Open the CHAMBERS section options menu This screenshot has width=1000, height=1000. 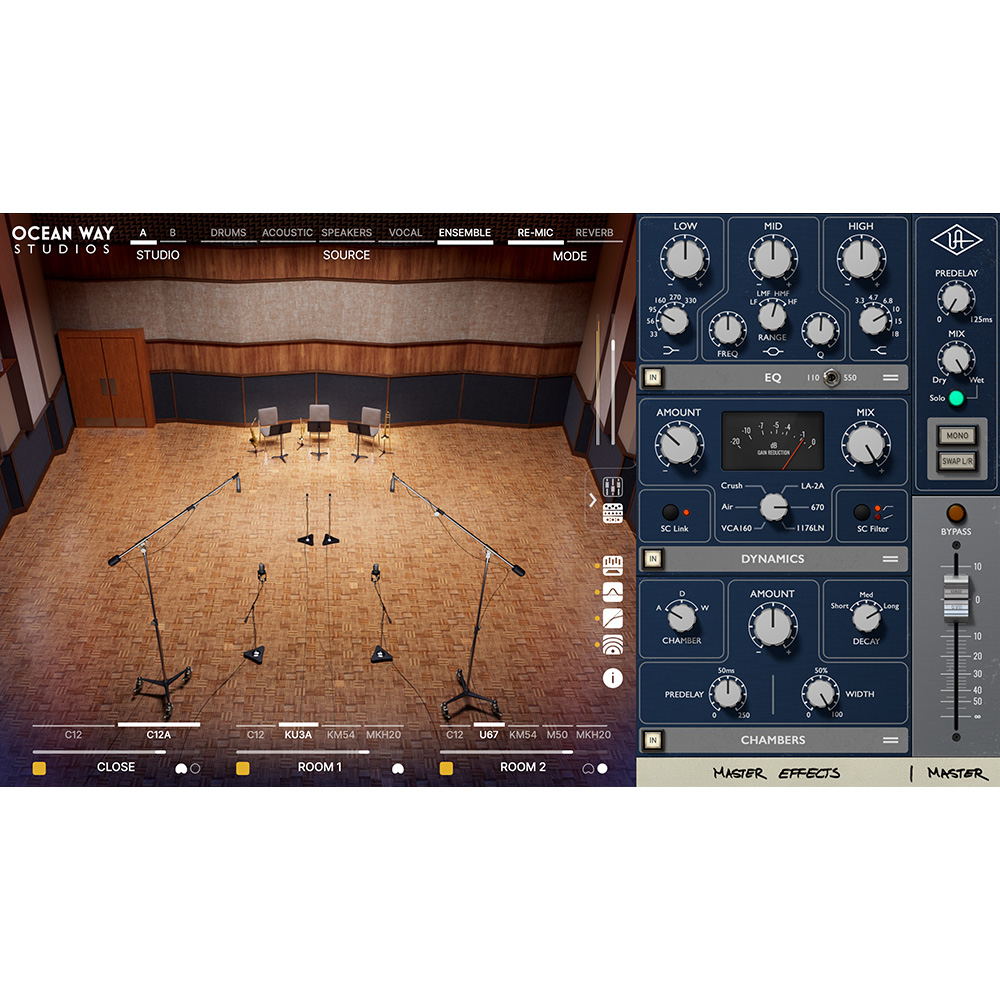tap(891, 740)
